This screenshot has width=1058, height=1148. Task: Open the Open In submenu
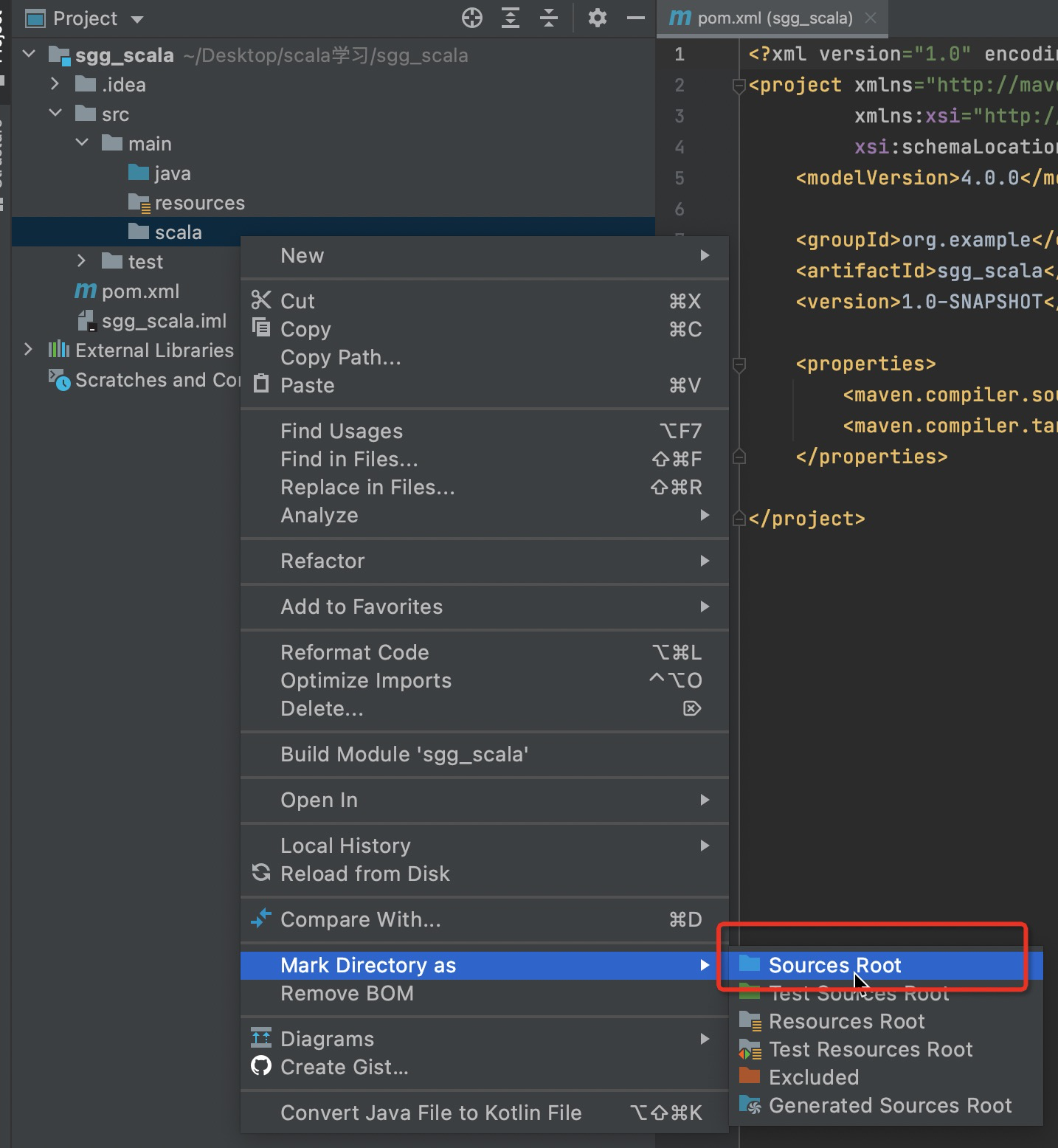[x=485, y=800]
